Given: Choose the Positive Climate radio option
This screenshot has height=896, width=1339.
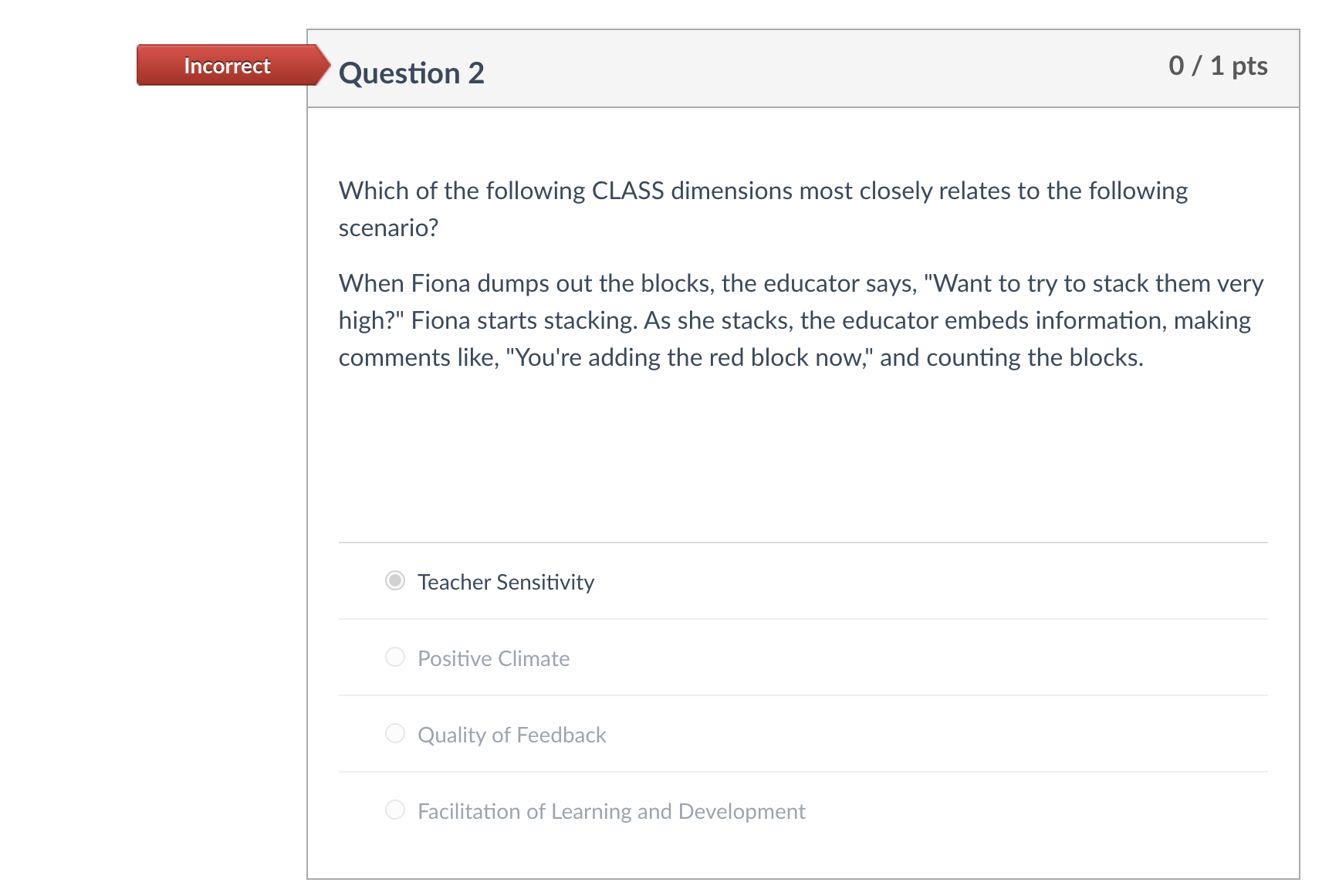Looking at the screenshot, I should tap(395, 657).
